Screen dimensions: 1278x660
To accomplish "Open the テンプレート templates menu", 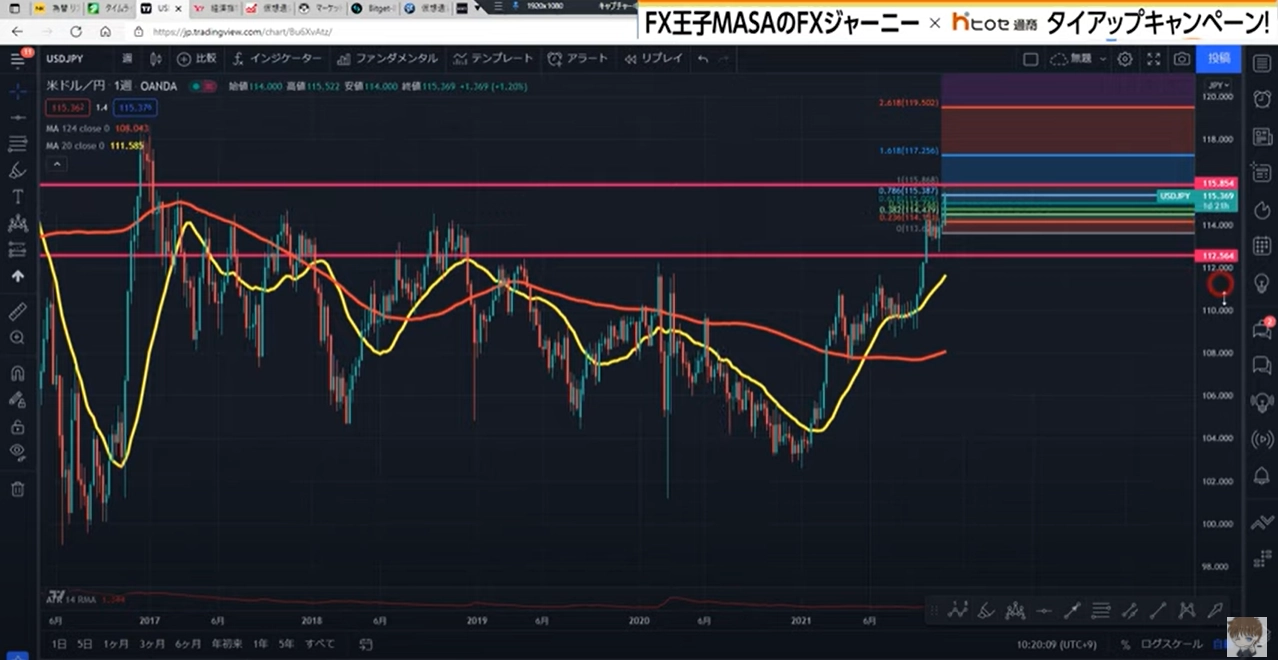I will (493, 59).
